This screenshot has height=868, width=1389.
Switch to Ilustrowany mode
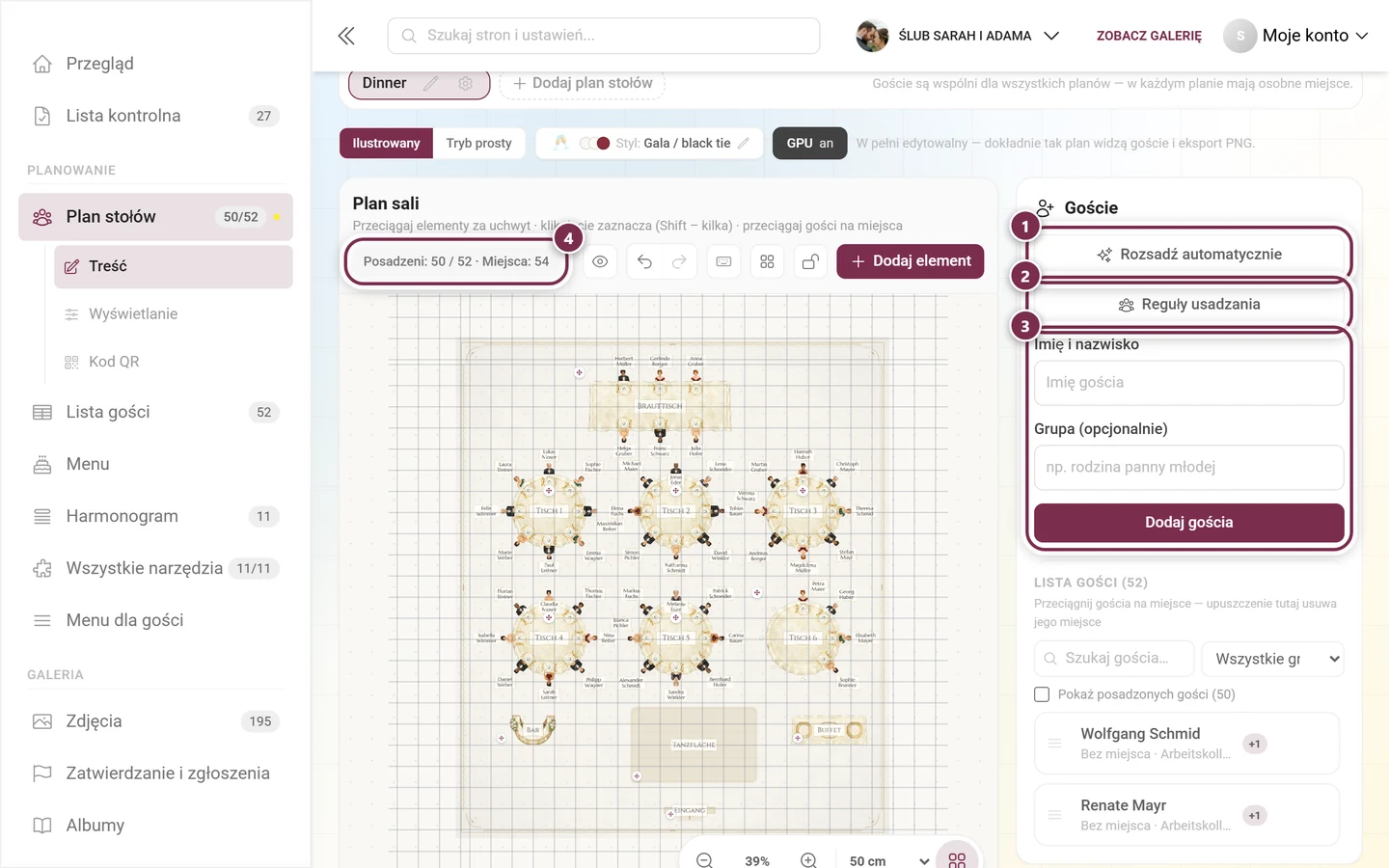tap(386, 143)
